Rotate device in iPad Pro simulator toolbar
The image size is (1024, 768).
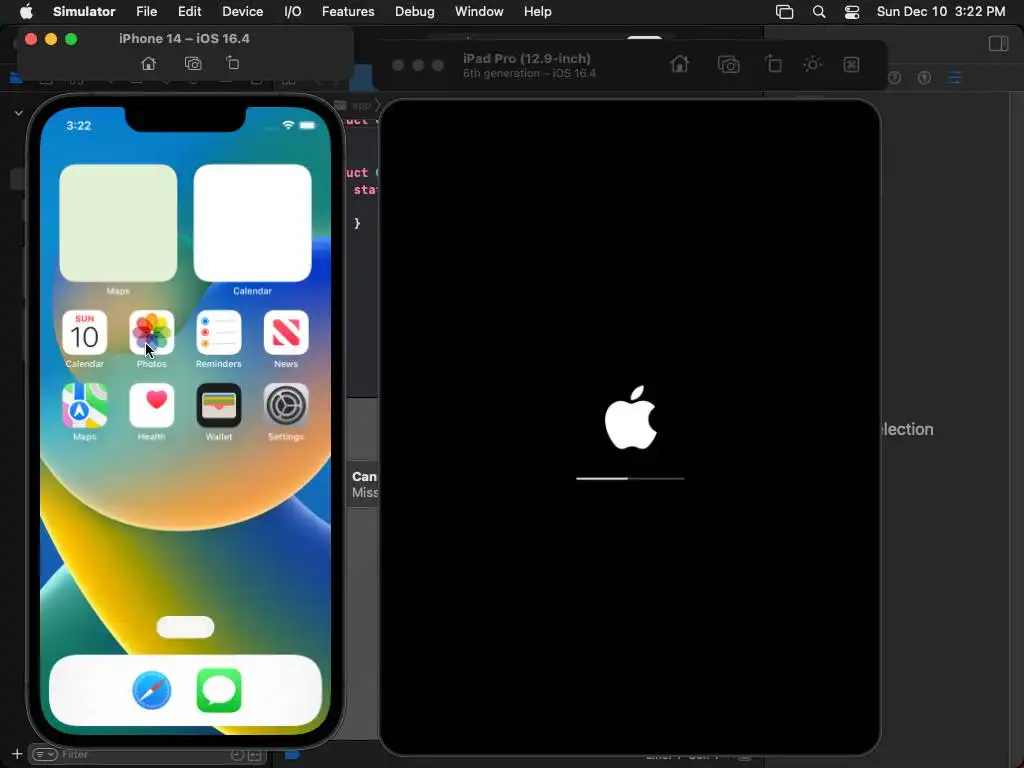[x=773, y=64]
